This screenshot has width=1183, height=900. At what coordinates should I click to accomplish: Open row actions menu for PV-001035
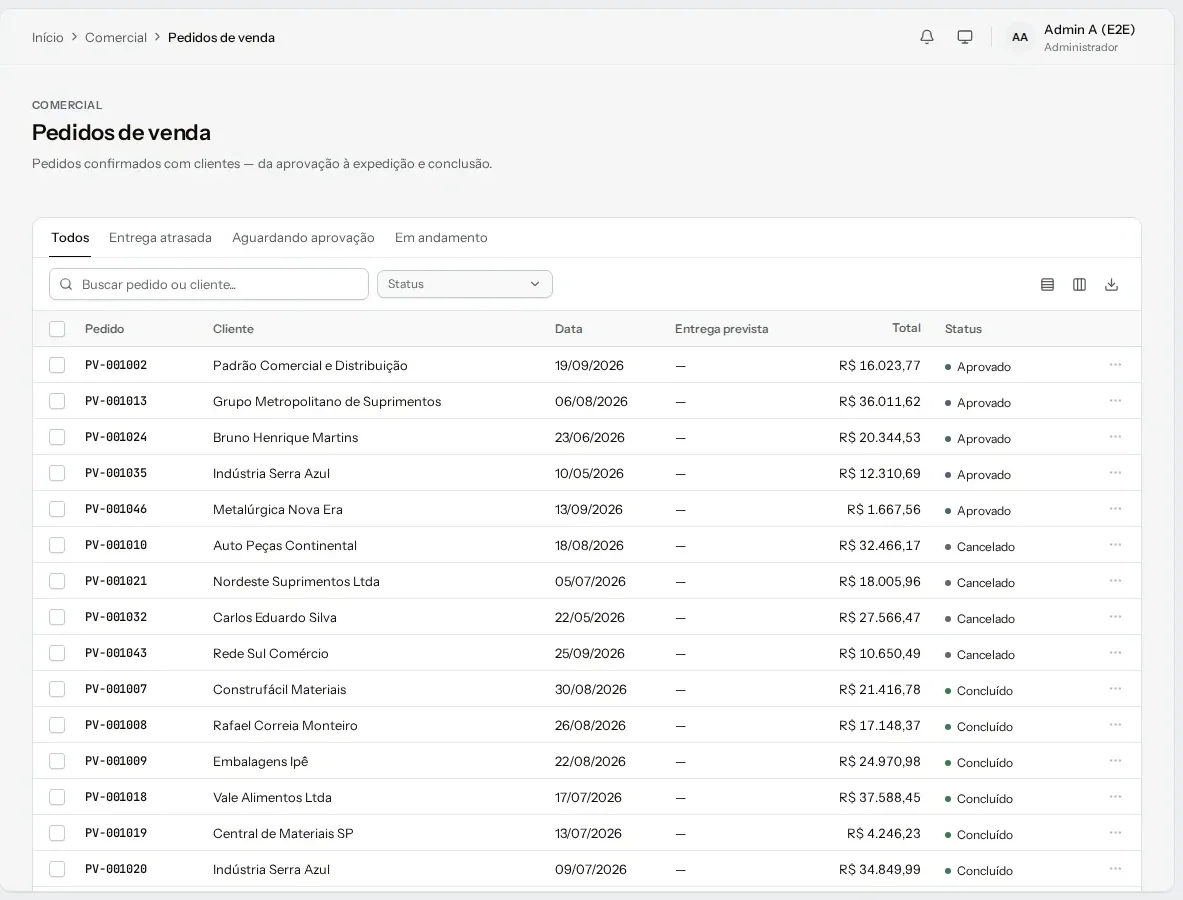coord(1115,472)
